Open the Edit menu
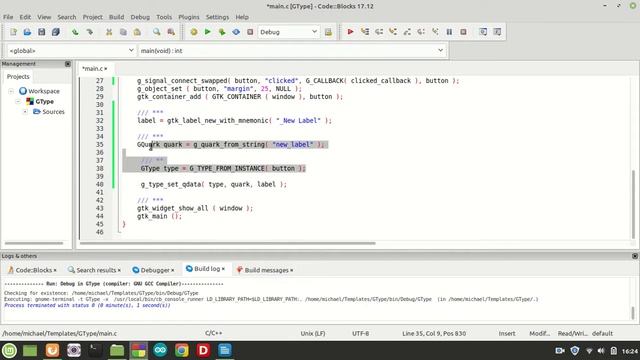This screenshot has height=360, width=640. pyautogui.click(x=25, y=17)
